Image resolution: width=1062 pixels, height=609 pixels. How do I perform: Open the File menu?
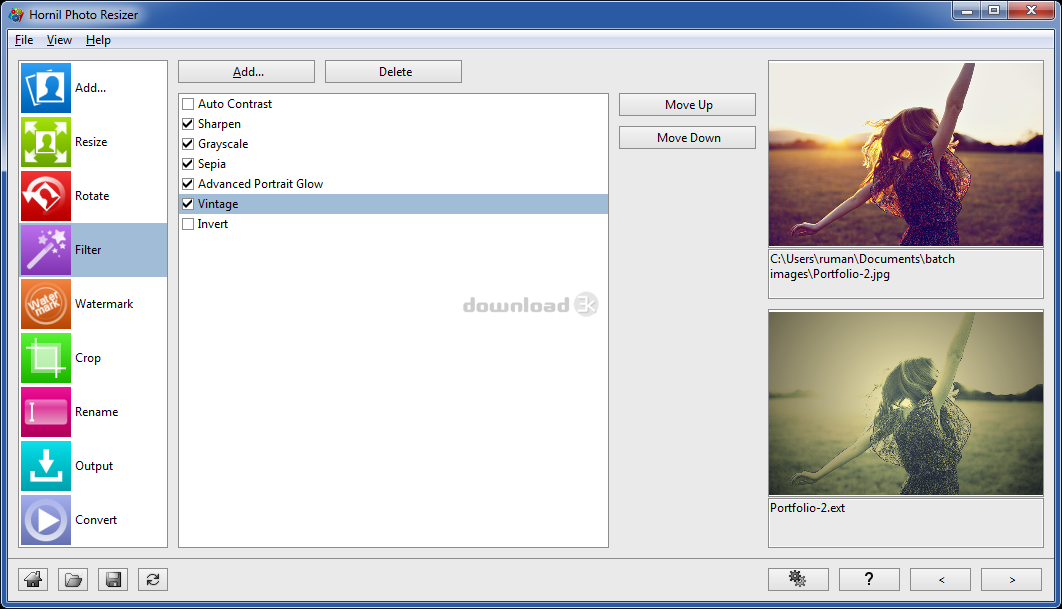[x=24, y=40]
